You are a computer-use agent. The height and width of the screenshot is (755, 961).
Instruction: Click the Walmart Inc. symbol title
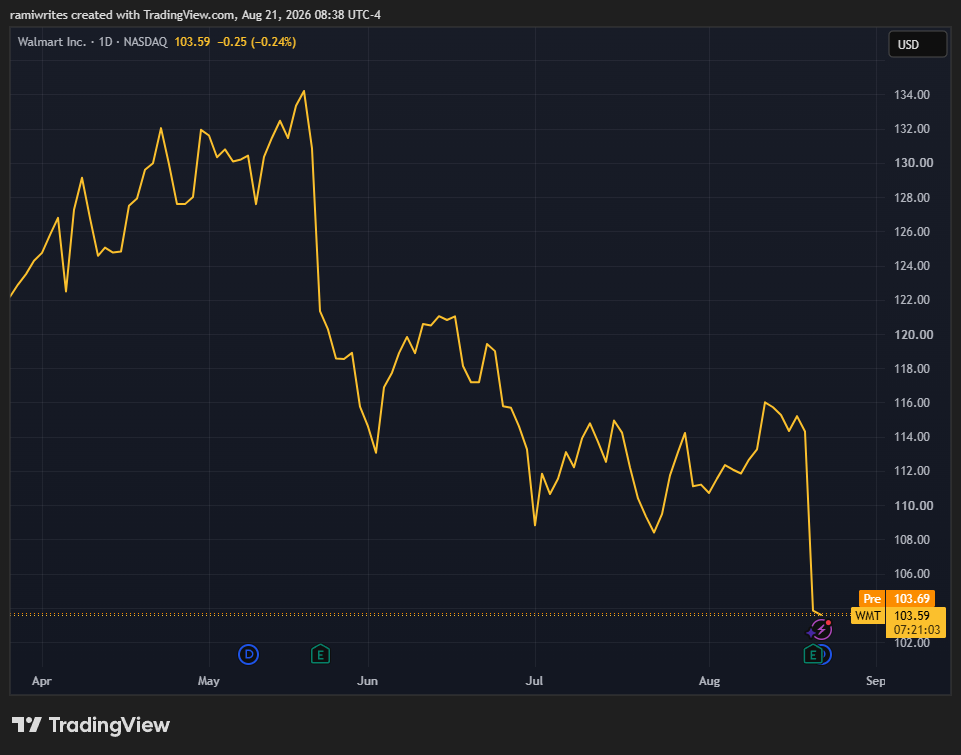[51, 42]
